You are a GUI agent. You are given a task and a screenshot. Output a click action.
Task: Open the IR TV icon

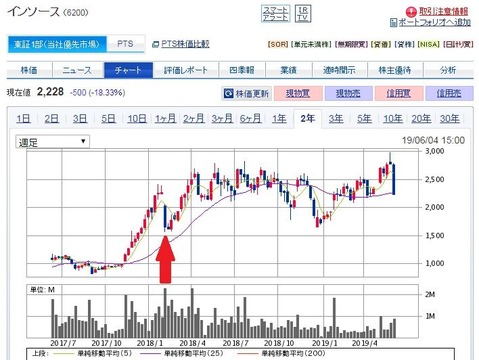click(303, 14)
